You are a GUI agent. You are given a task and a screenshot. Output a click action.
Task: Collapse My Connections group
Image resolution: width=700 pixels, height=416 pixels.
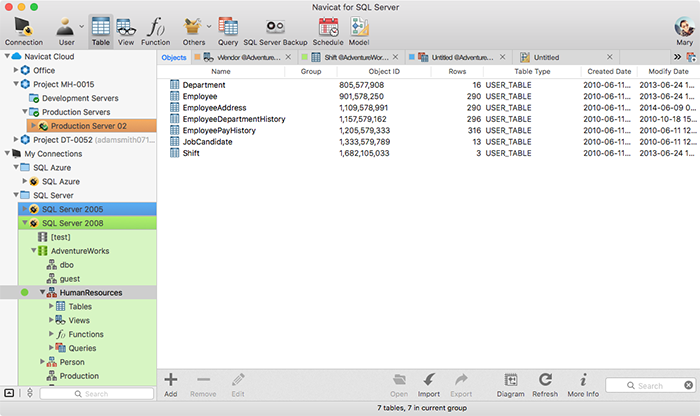(7, 154)
